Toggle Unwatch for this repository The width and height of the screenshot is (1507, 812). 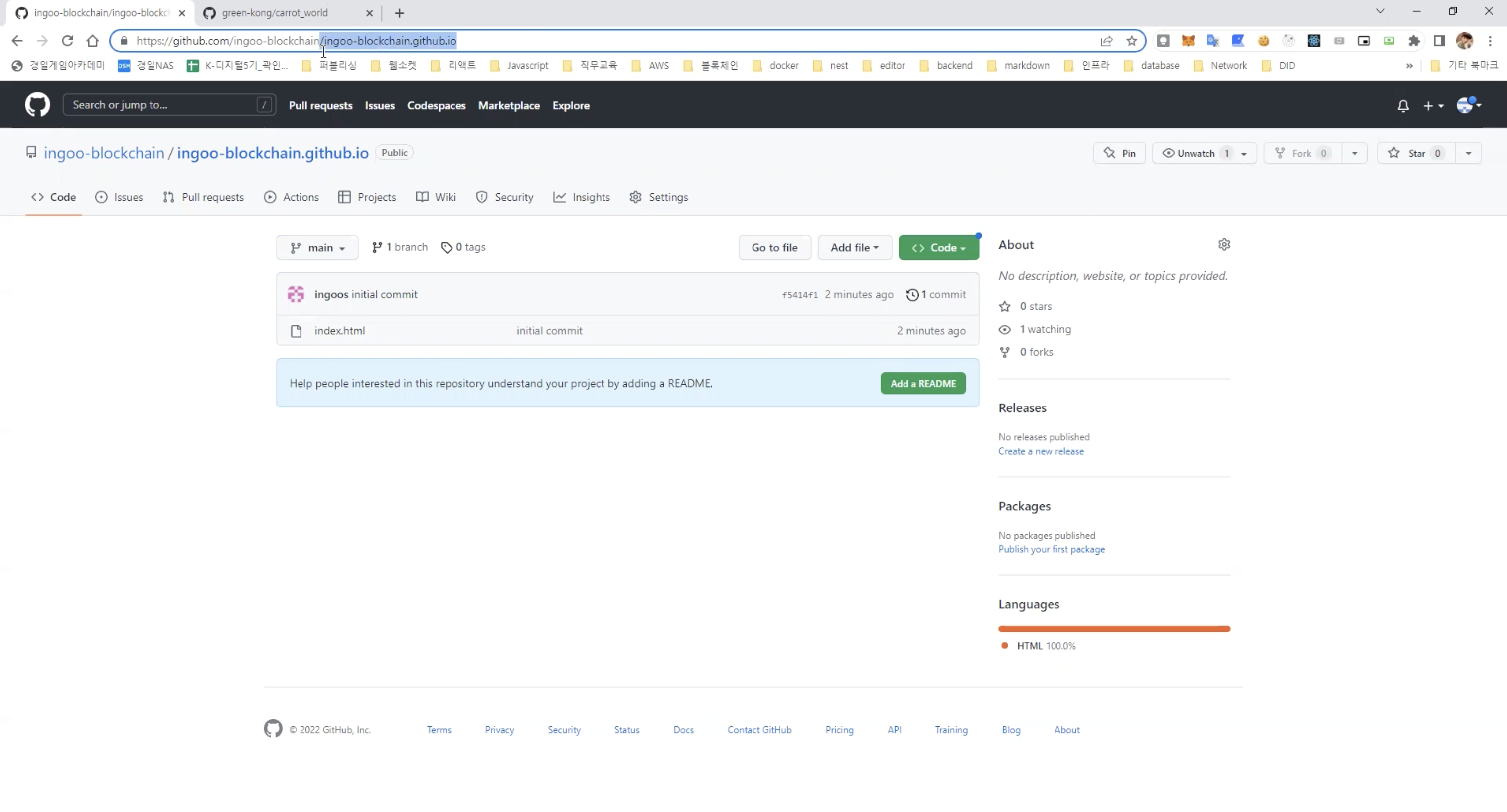point(1196,154)
